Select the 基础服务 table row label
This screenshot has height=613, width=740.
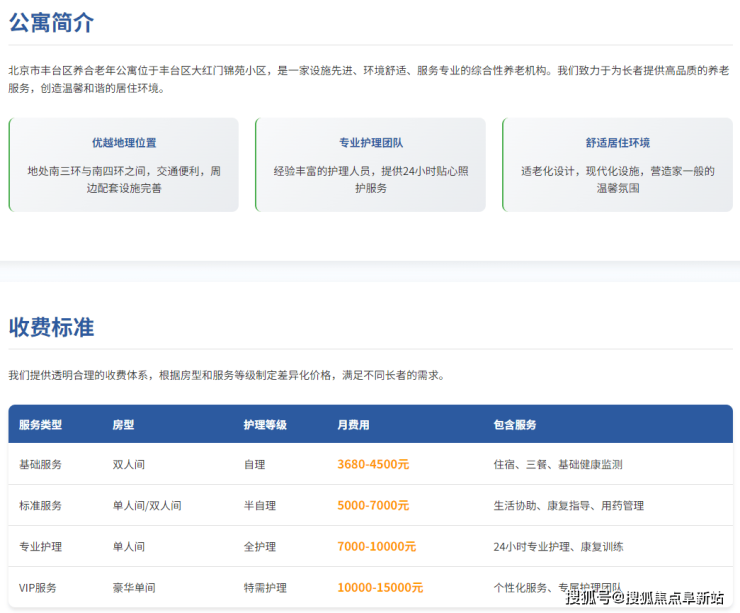coord(40,465)
